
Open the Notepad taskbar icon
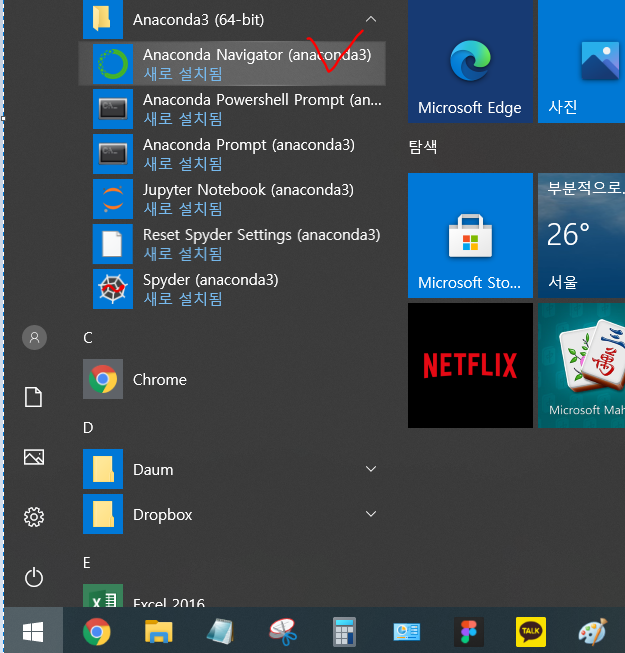(220, 631)
